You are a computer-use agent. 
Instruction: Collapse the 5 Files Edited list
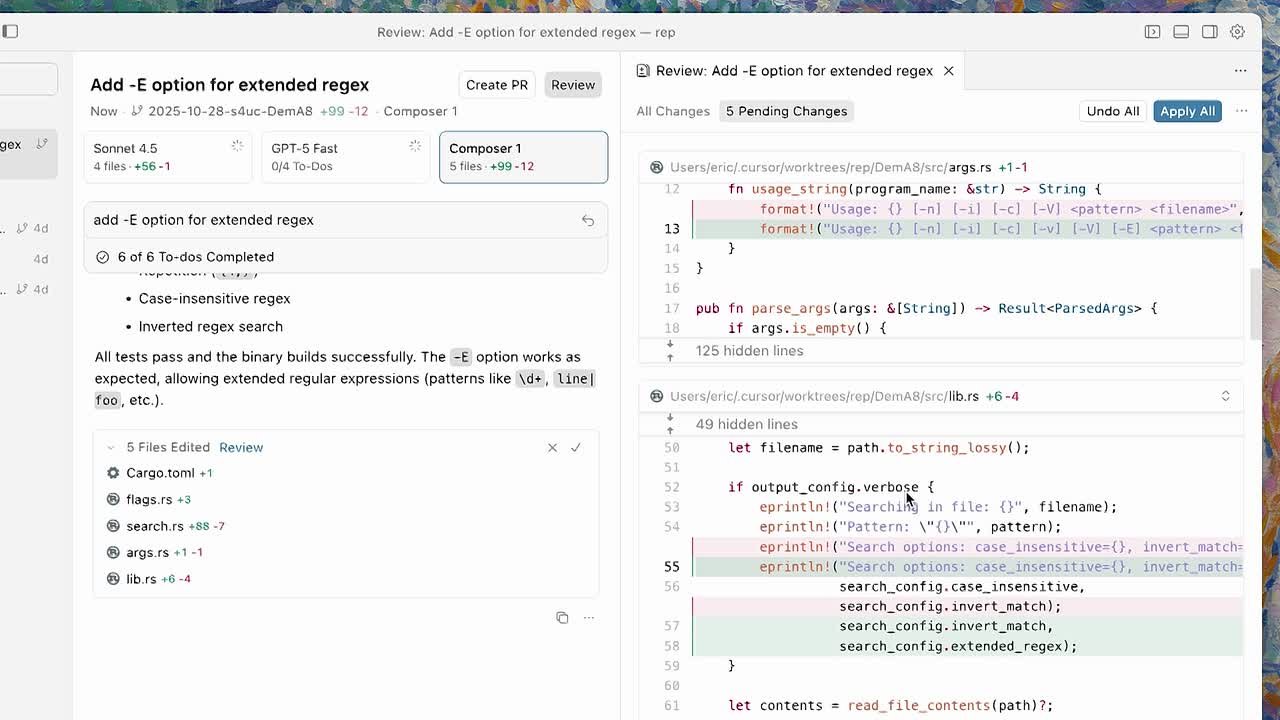pos(111,448)
